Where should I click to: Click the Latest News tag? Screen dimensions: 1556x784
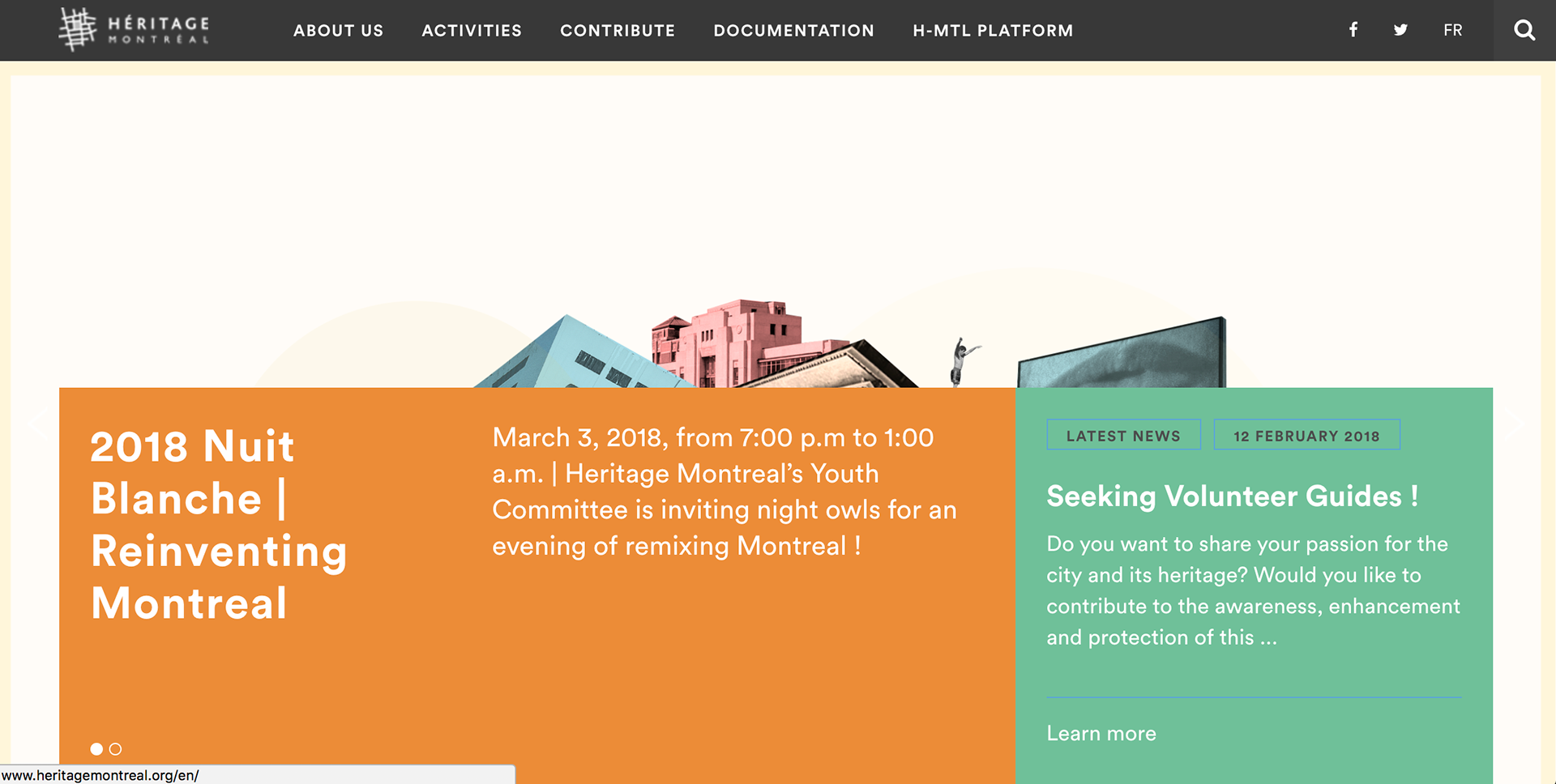click(x=1123, y=435)
